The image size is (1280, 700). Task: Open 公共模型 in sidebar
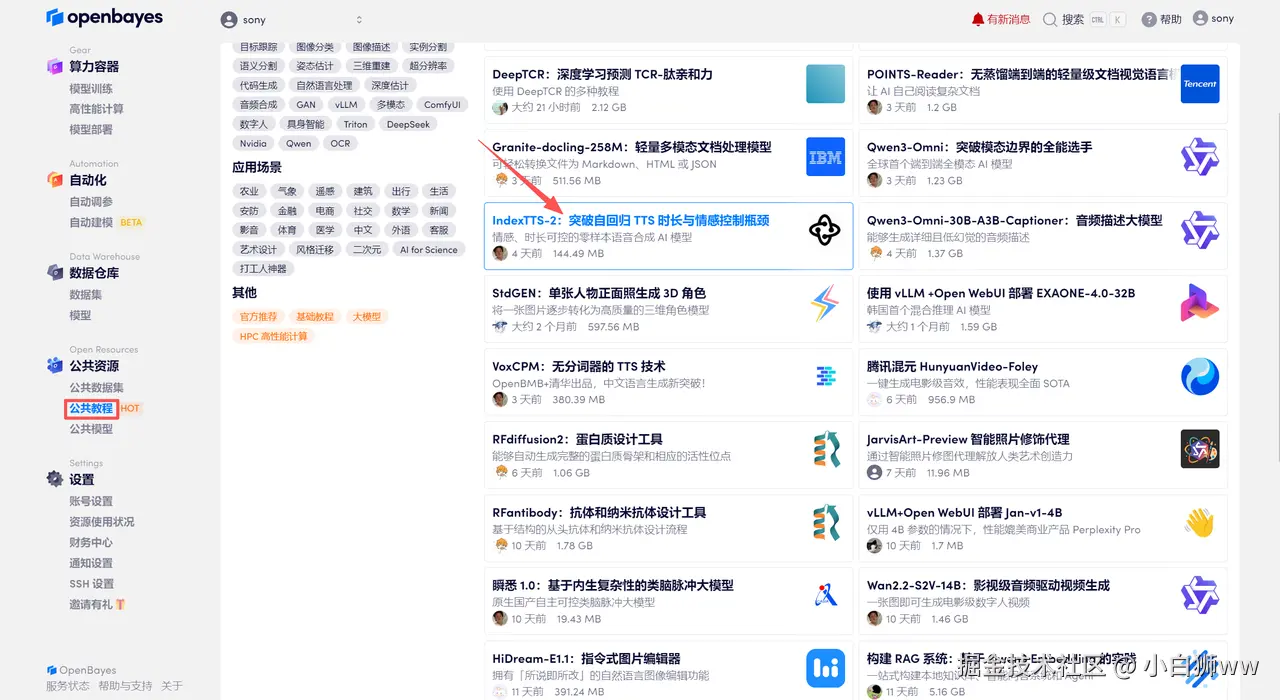coord(91,429)
